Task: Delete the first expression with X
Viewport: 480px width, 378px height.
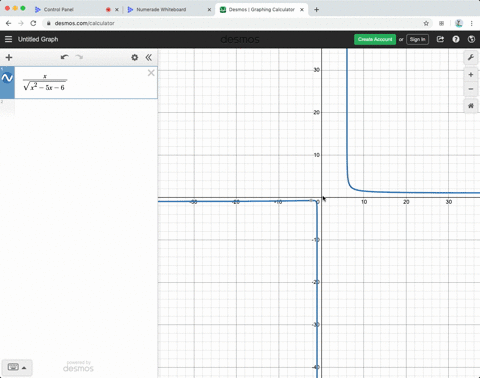Action: 151,73
